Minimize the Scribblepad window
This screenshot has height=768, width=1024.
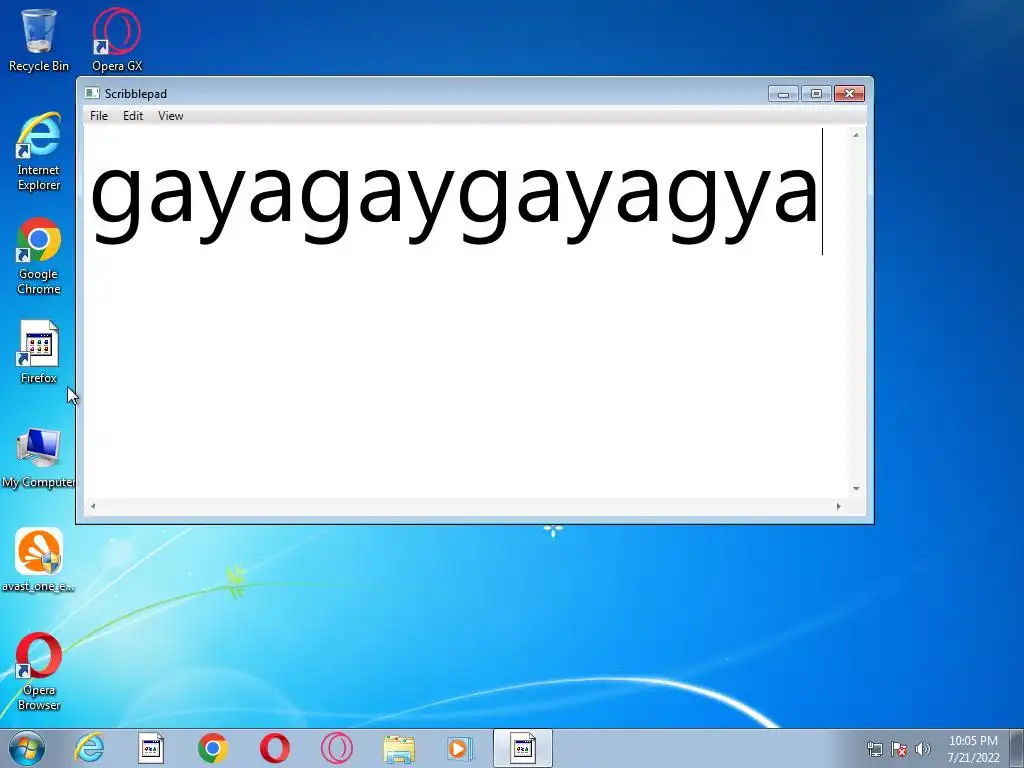(x=783, y=93)
